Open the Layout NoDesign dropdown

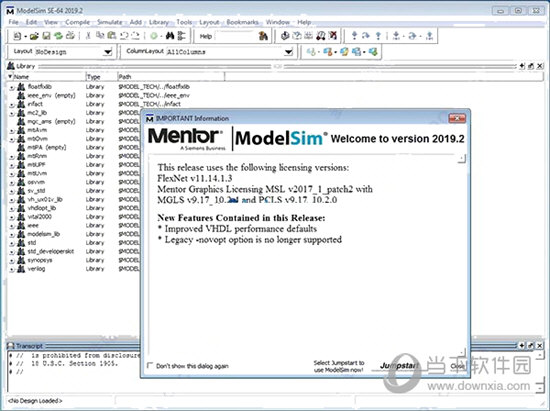108,52
